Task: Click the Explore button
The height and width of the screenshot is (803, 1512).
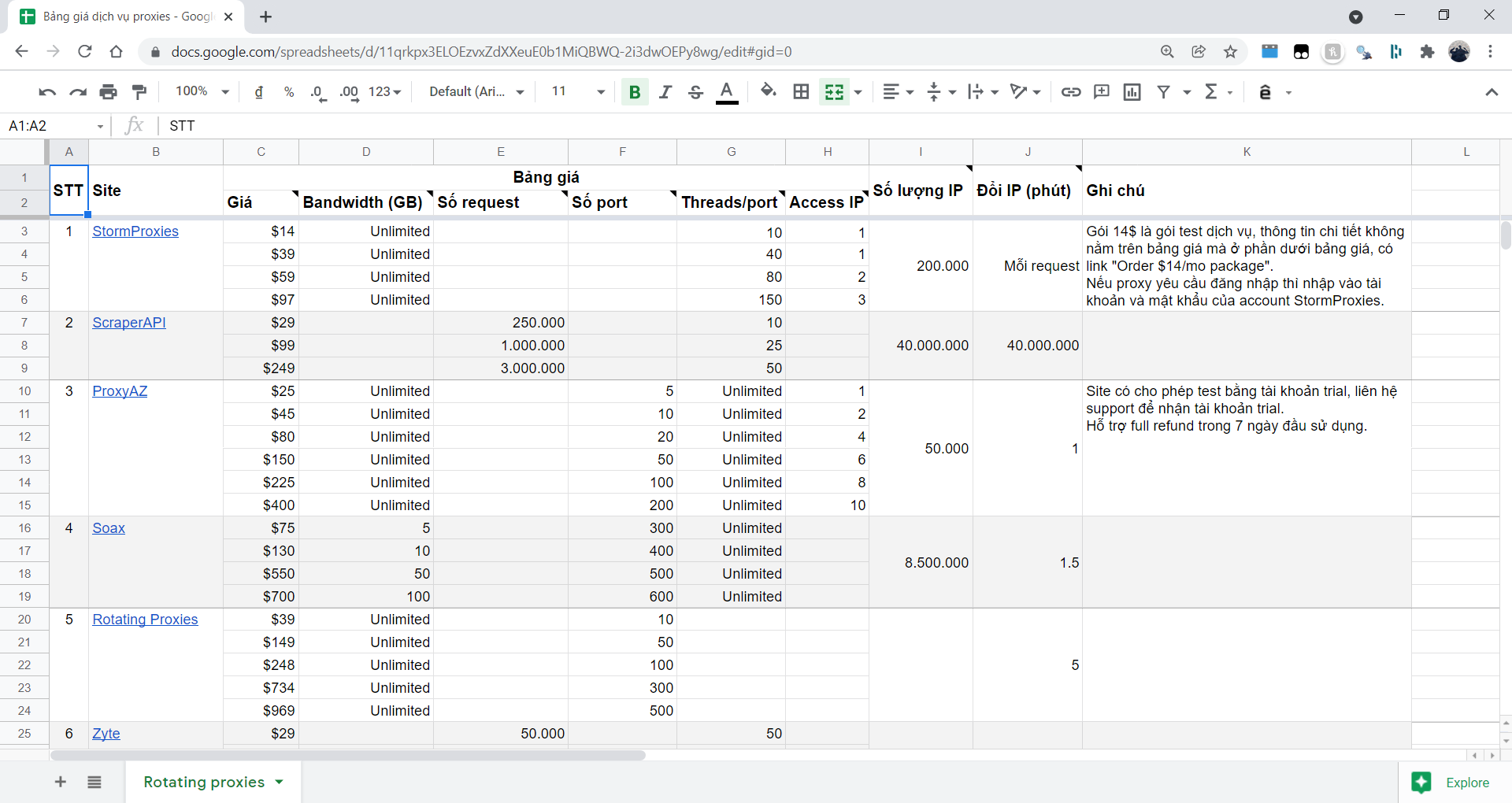Action: pos(1451,782)
